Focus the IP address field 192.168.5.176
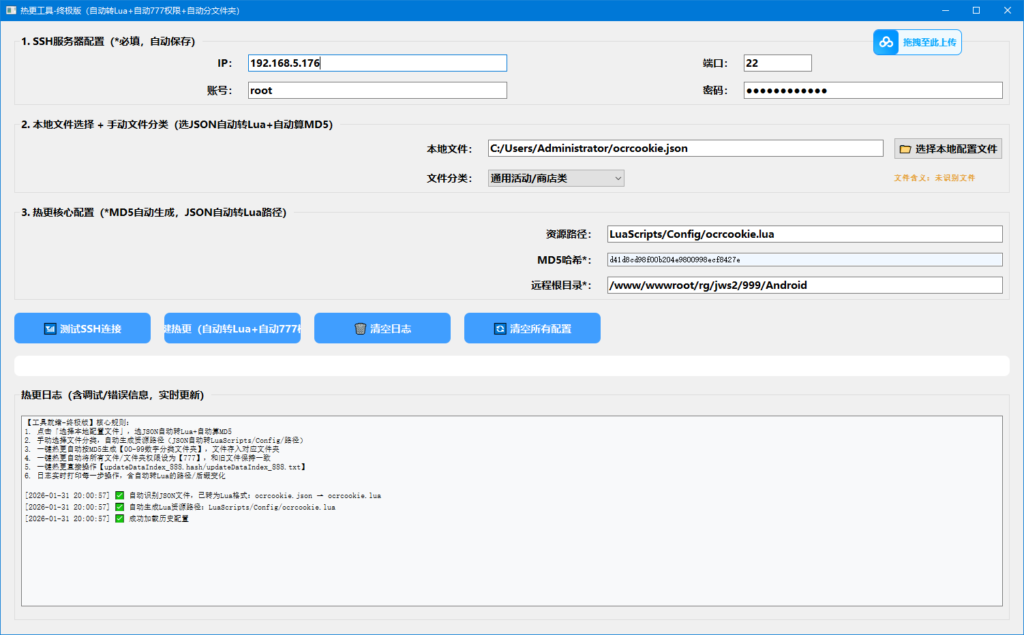 click(377, 63)
